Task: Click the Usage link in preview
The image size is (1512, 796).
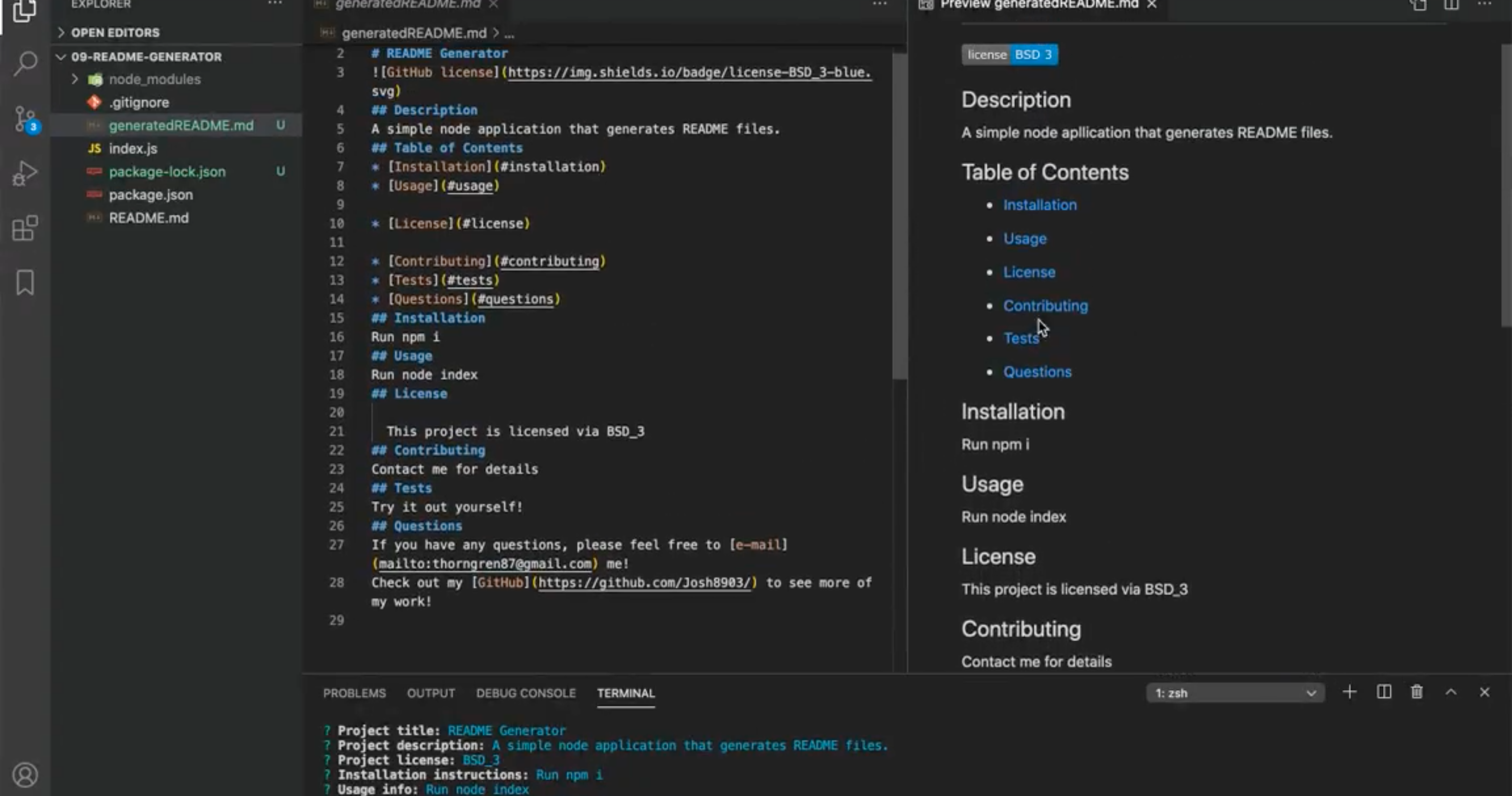Action: [1024, 238]
